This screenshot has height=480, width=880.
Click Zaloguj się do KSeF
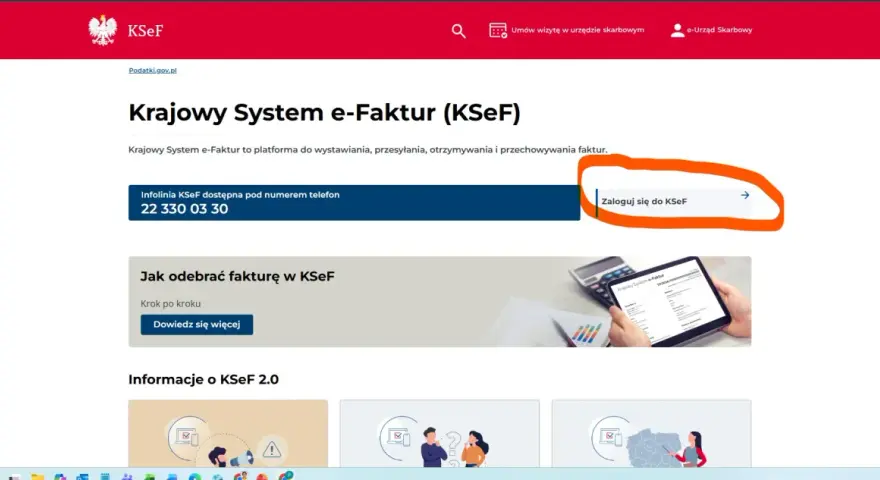[673, 201]
